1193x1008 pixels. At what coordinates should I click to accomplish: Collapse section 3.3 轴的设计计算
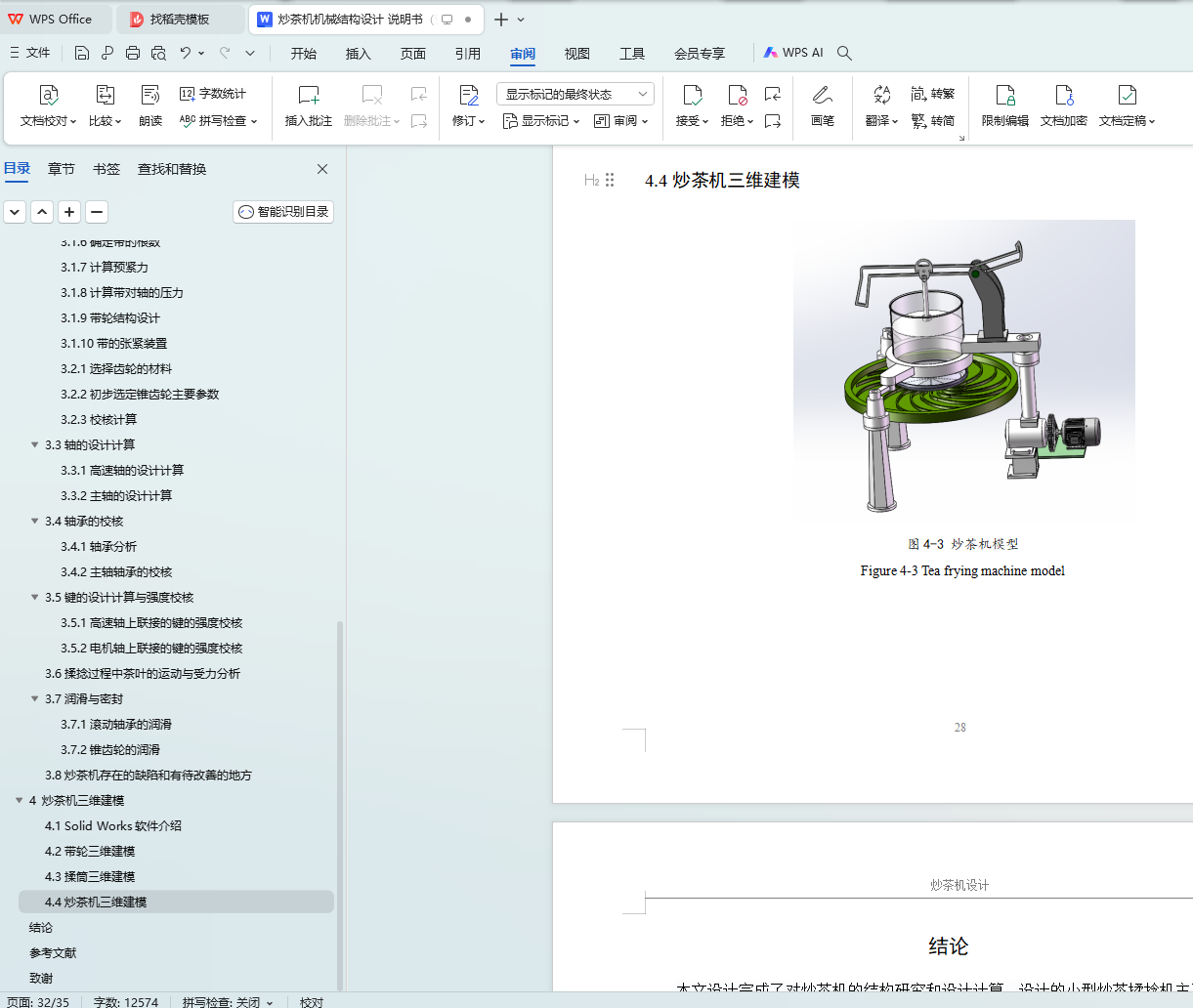[x=35, y=444]
